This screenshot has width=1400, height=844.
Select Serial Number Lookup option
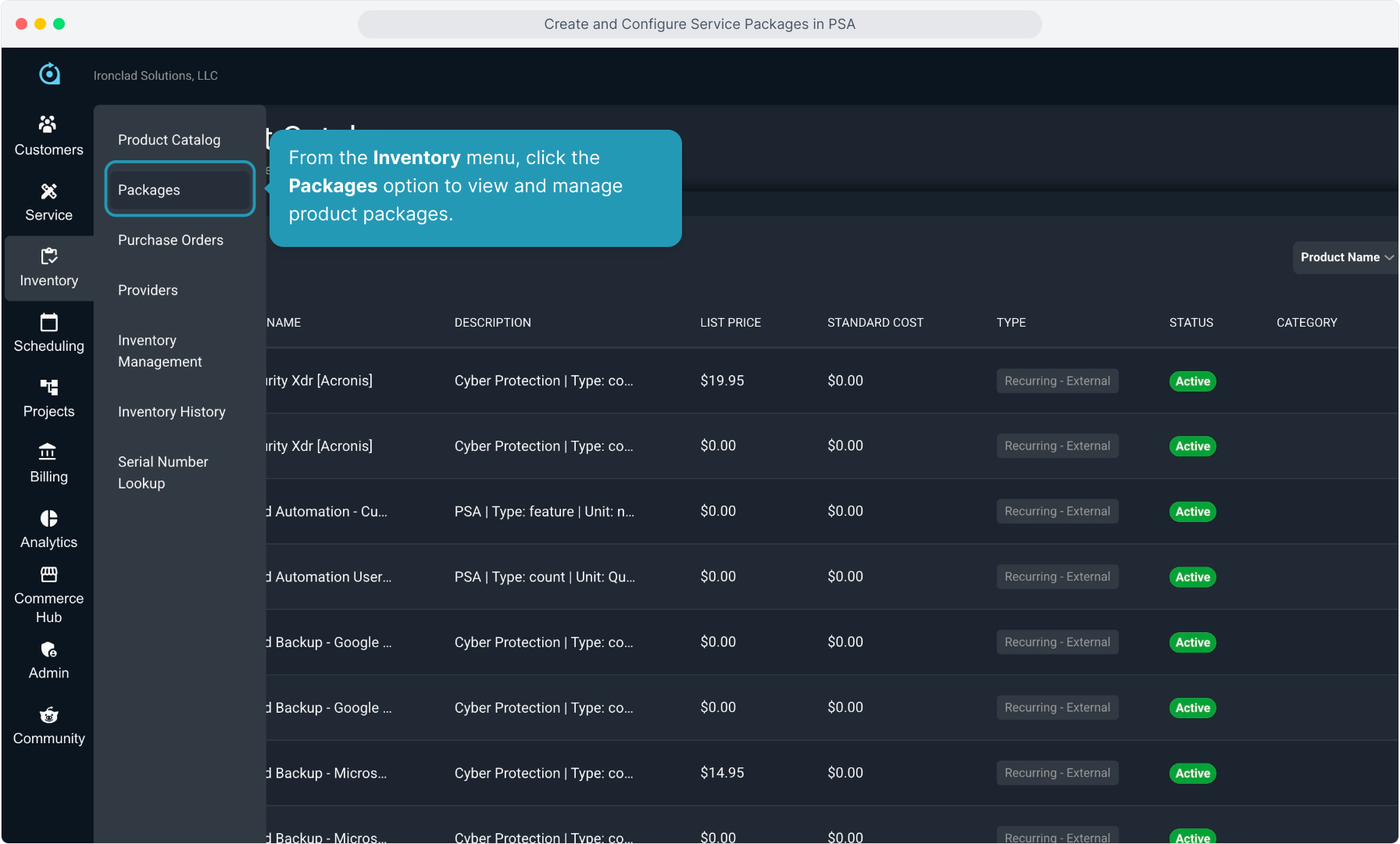(162, 473)
